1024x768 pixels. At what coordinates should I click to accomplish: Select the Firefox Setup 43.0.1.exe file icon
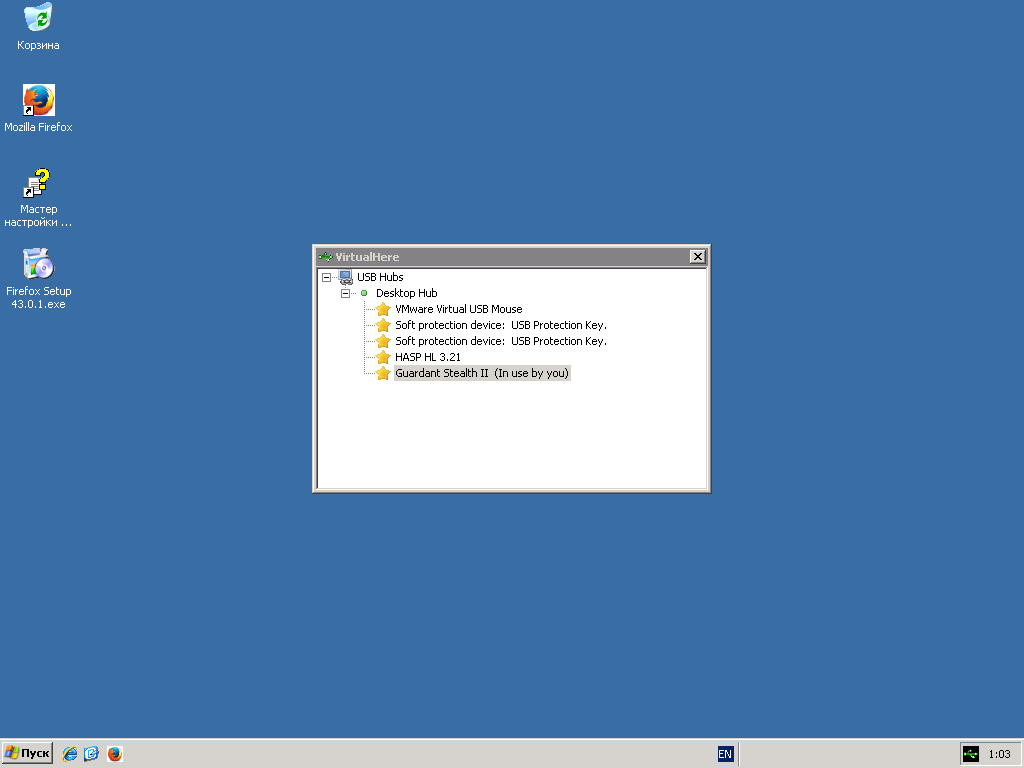click(x=38, y=265)
